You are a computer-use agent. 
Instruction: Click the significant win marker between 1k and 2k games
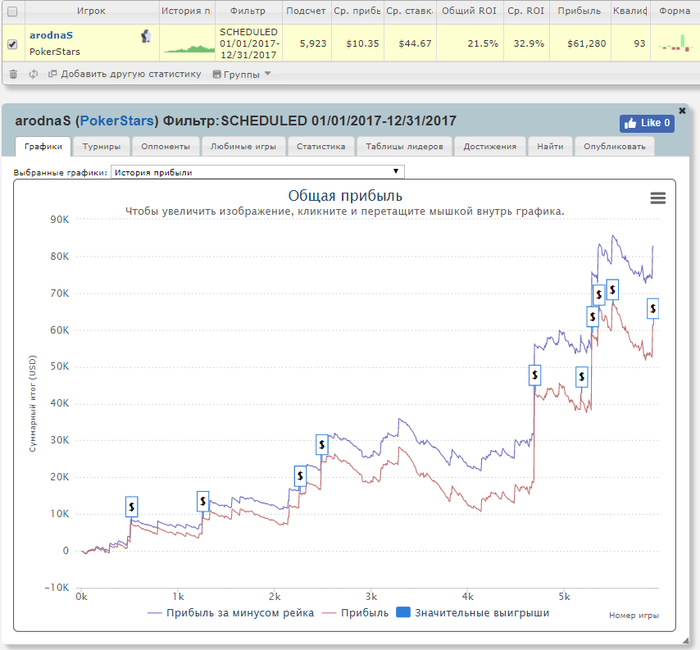click(x=203, y=501)
